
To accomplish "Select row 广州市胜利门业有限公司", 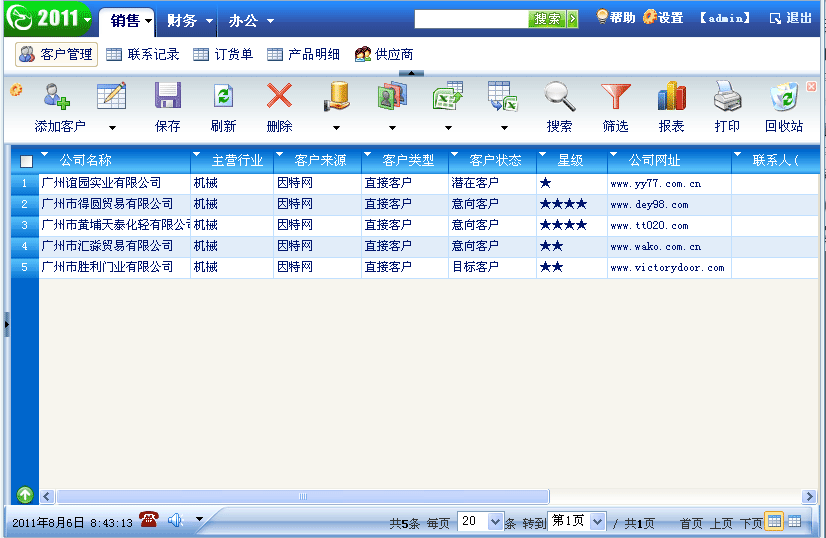I will 107,267.
